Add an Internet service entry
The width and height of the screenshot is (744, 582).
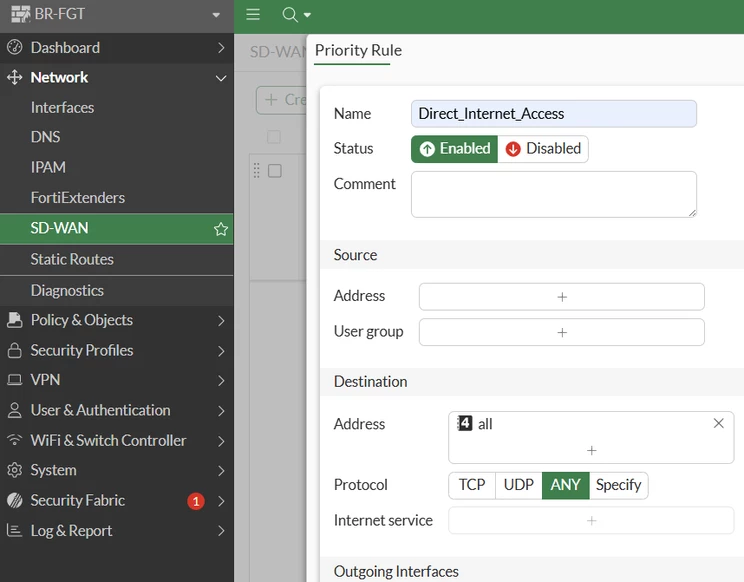(x=591, y=520)
